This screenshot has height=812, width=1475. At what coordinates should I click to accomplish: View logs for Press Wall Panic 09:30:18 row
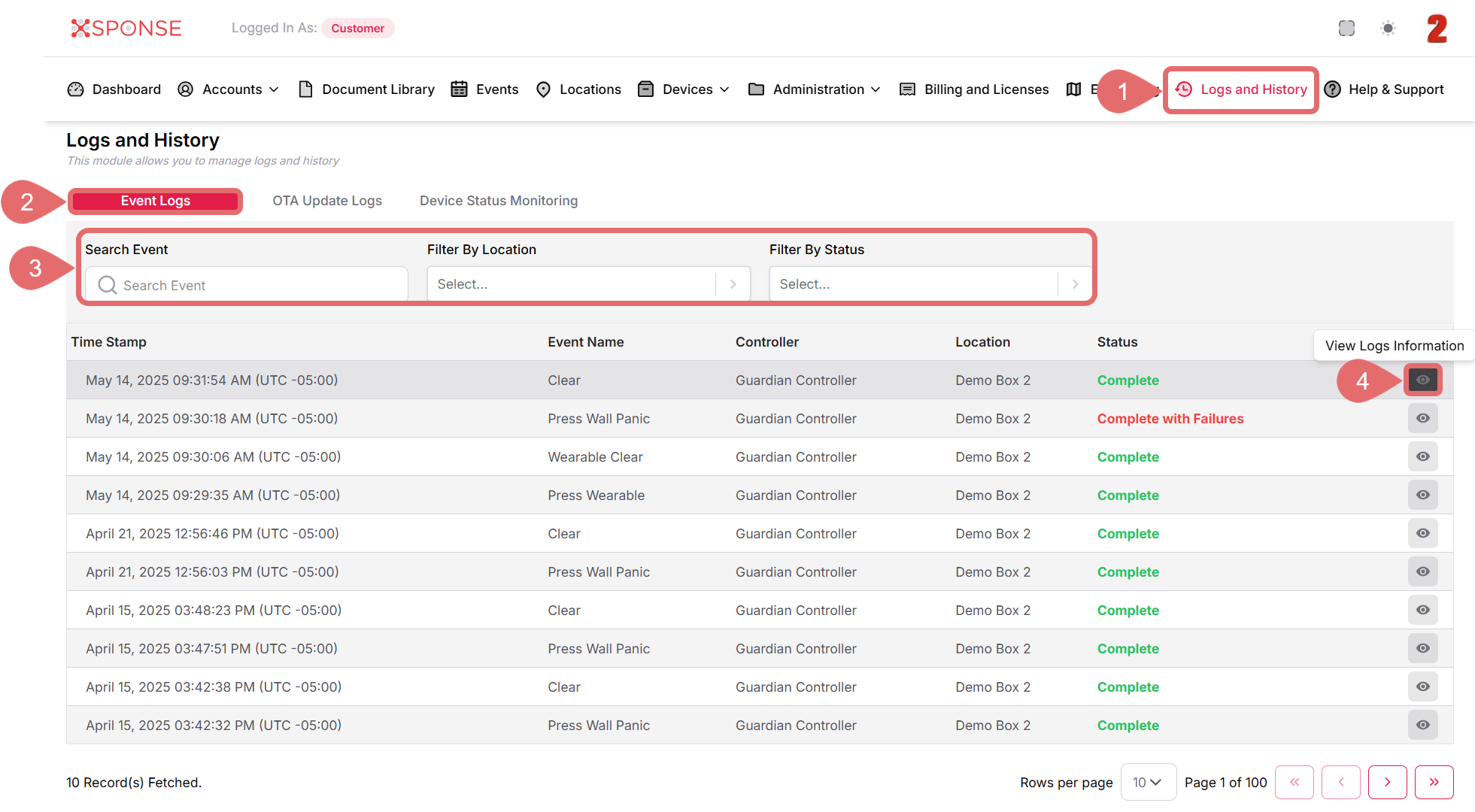[x=1422, y=418]
